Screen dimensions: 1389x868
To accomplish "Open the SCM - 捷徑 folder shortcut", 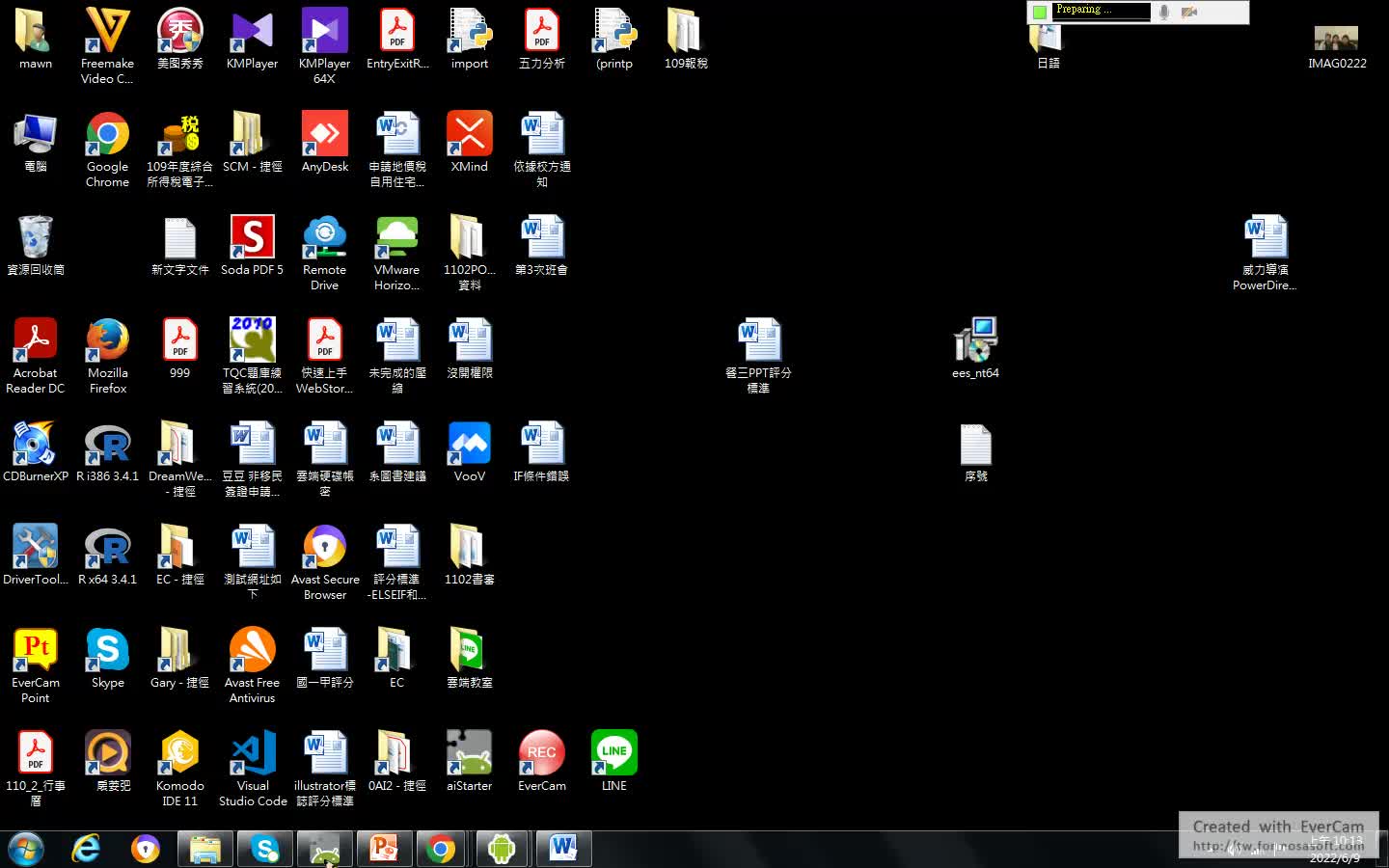I will [x=252, y=142].
